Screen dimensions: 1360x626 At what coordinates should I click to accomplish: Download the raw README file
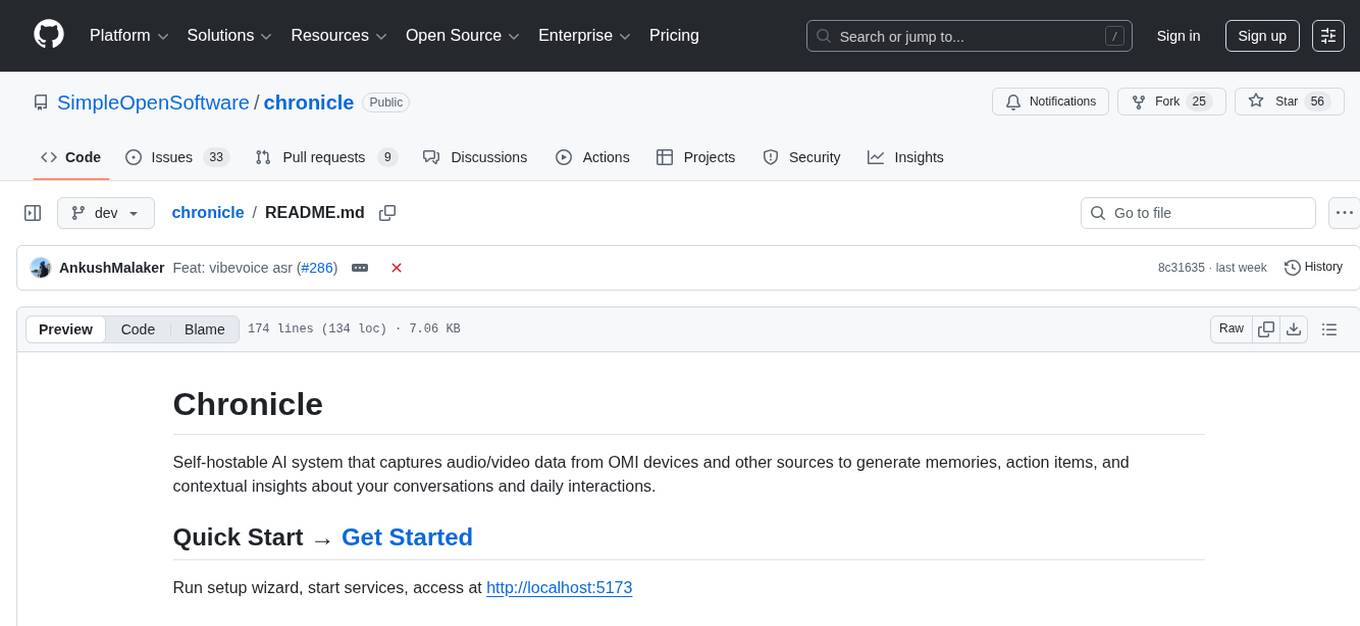[x=1293, y=329]
